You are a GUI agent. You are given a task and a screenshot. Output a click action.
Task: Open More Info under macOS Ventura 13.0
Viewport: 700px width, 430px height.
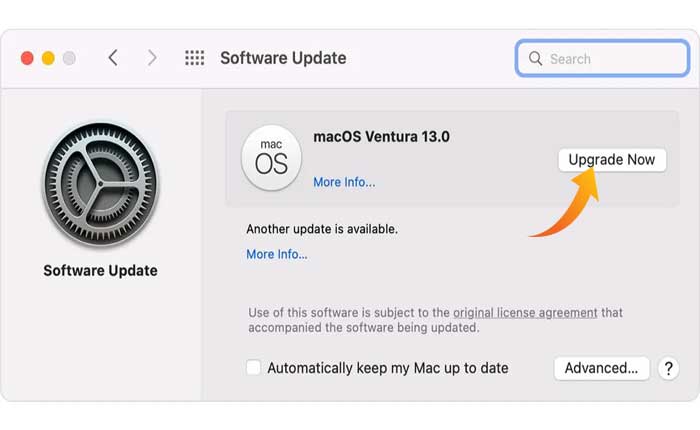(344, 182)
